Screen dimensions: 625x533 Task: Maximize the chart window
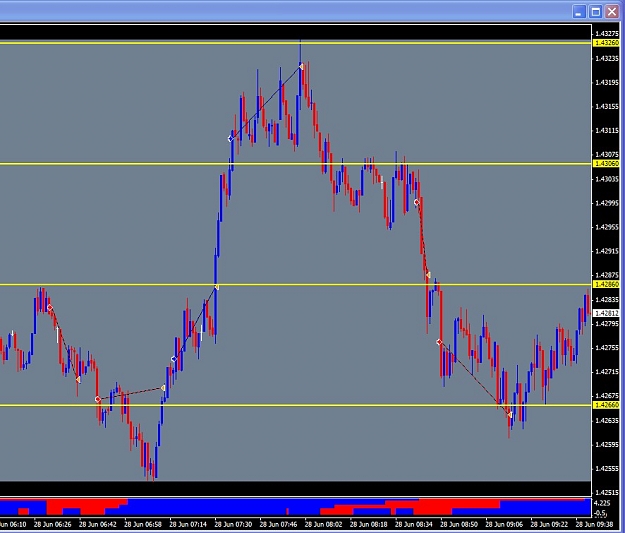596,12
